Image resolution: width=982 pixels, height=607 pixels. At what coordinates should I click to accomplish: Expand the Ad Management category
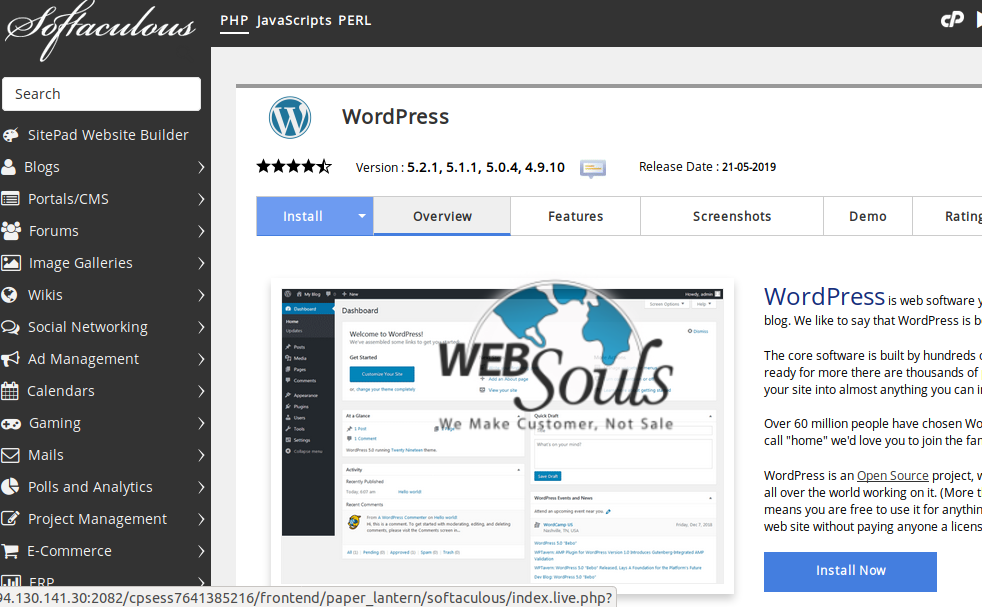[x=201, y=359]
